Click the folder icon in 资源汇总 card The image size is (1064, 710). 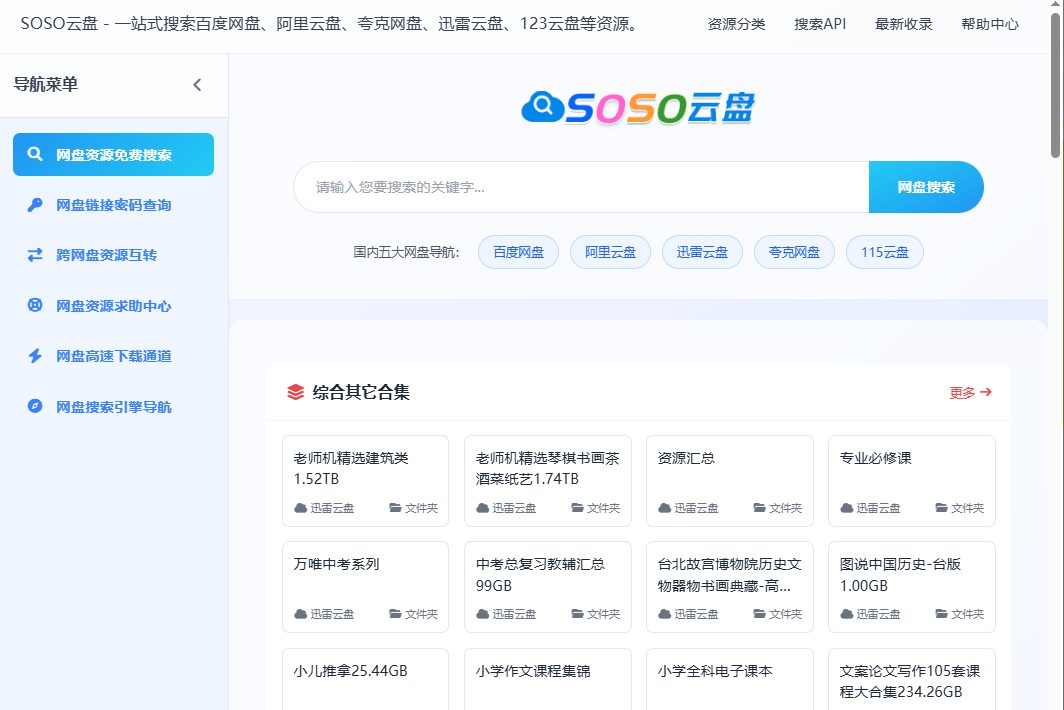coord(759,508)
